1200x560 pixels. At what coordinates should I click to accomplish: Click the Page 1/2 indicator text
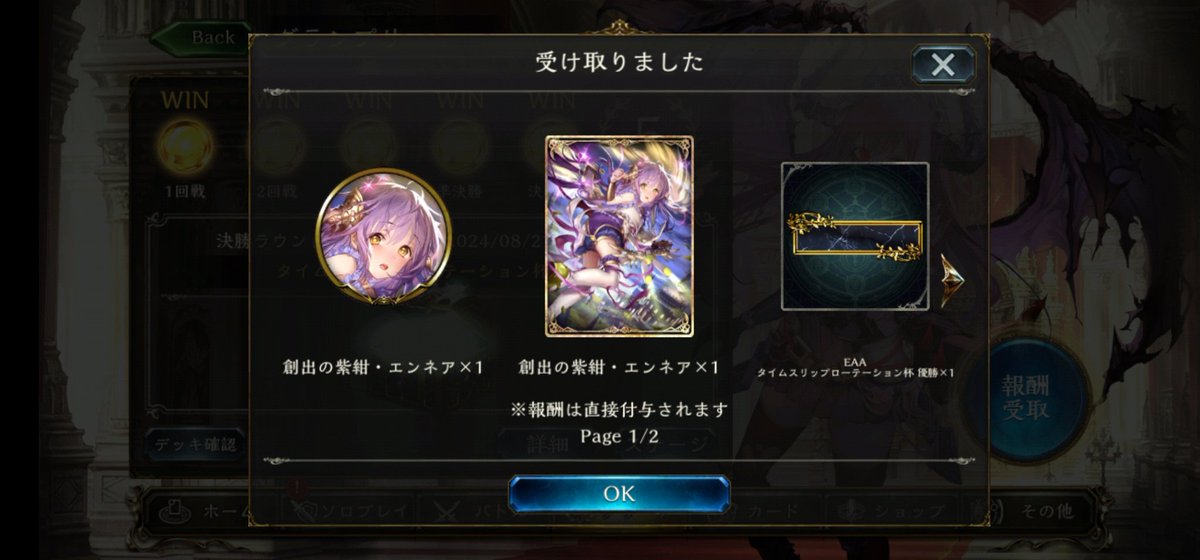[x=618, y=437]
